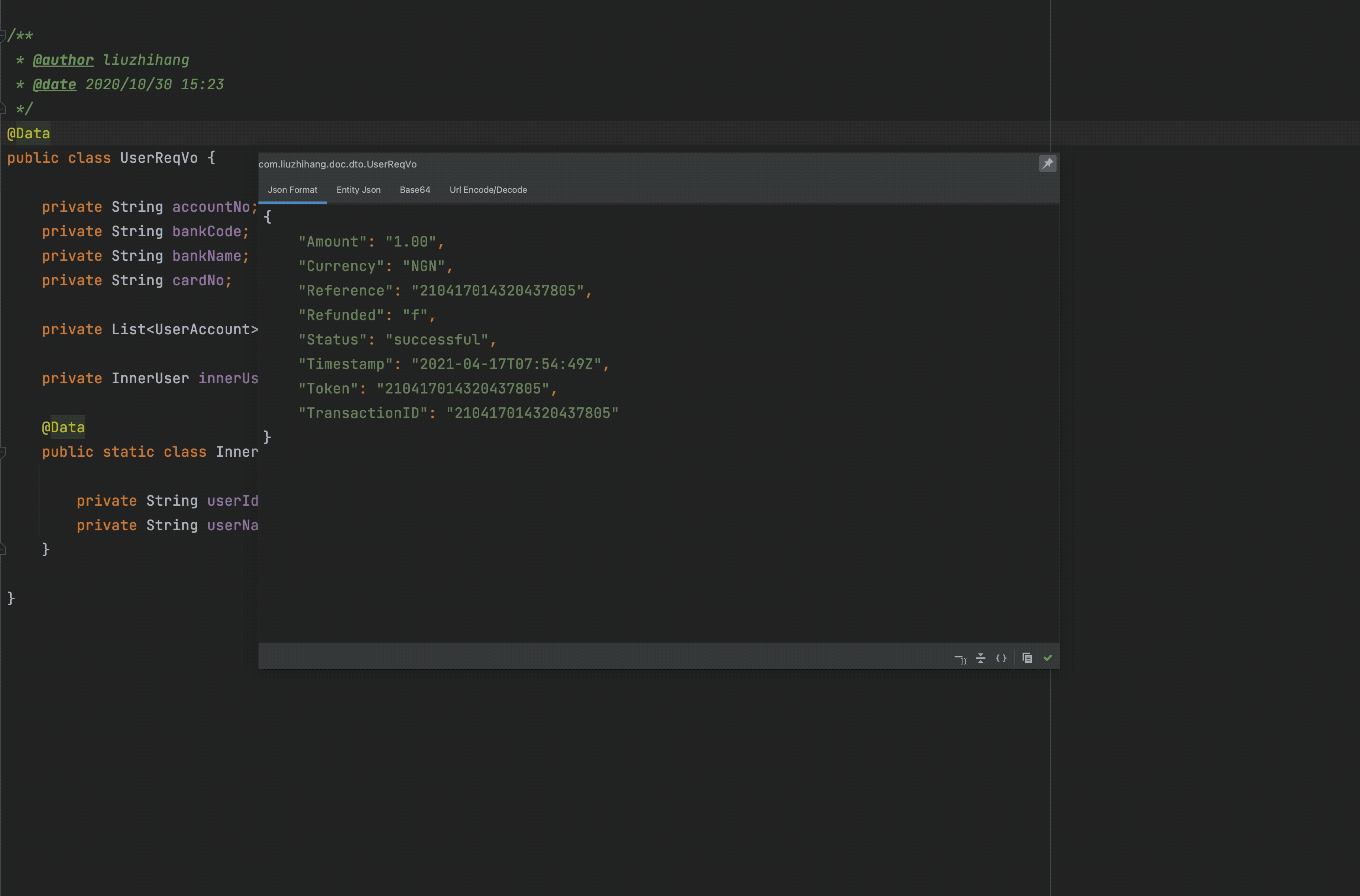Viewport: 1360px width, 896px height.
Task: Click the green checkmark validation icon
Action: (x=1047, y=658)
